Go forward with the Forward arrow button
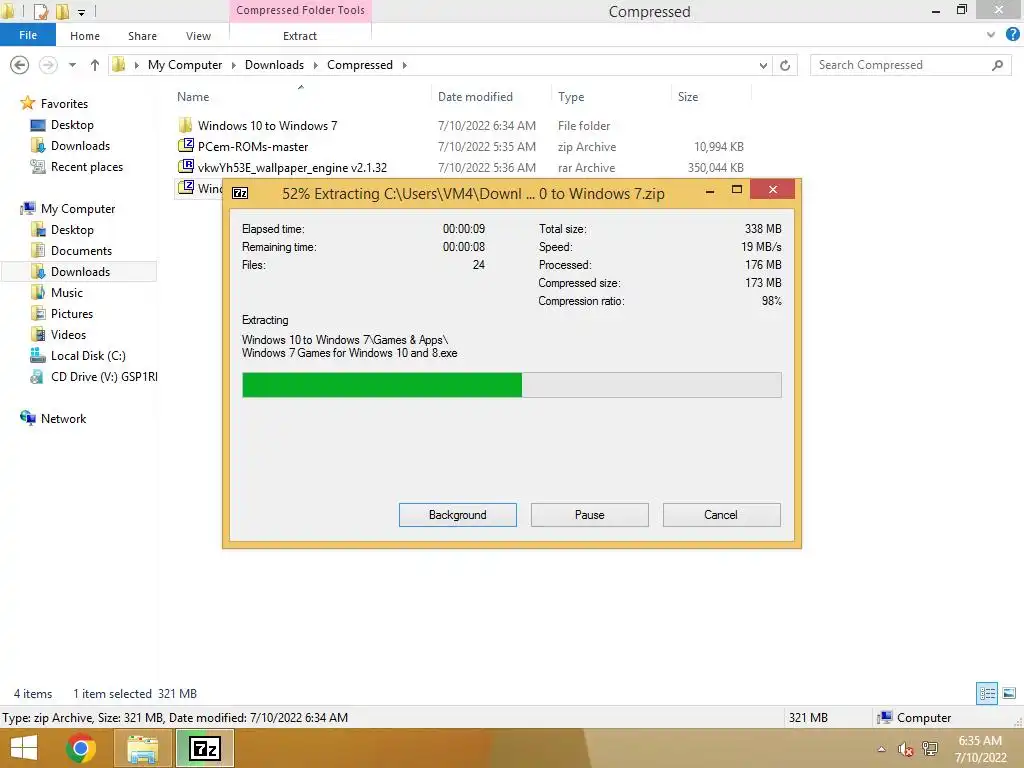The image size is (1024, 768). [x=48, y=65]
